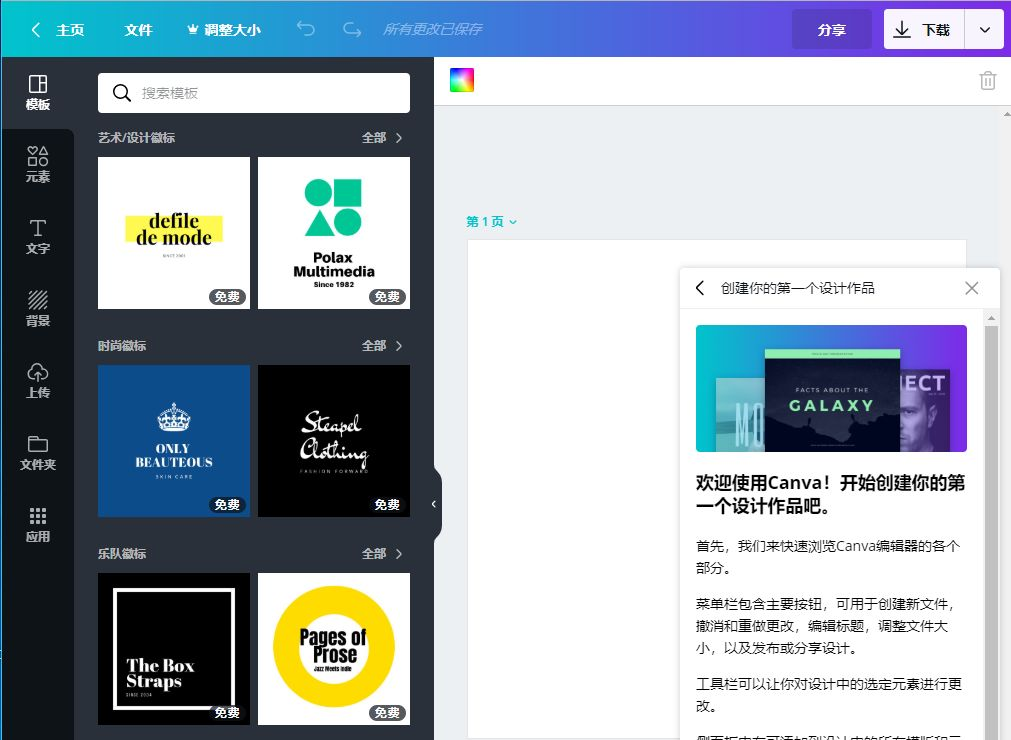Select the Only Beauteous template

pyautogui.click(x=174, y=441)
